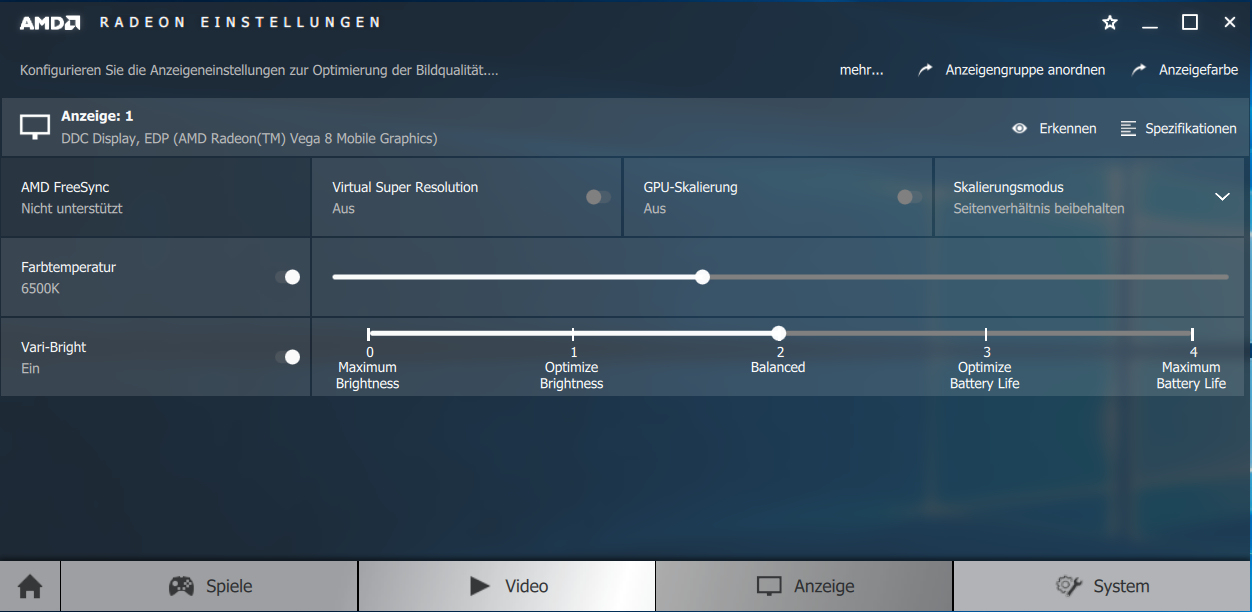Click the Spezifikationen list icon
This screenshot has height=612, width=1252.
[1129, 128]
